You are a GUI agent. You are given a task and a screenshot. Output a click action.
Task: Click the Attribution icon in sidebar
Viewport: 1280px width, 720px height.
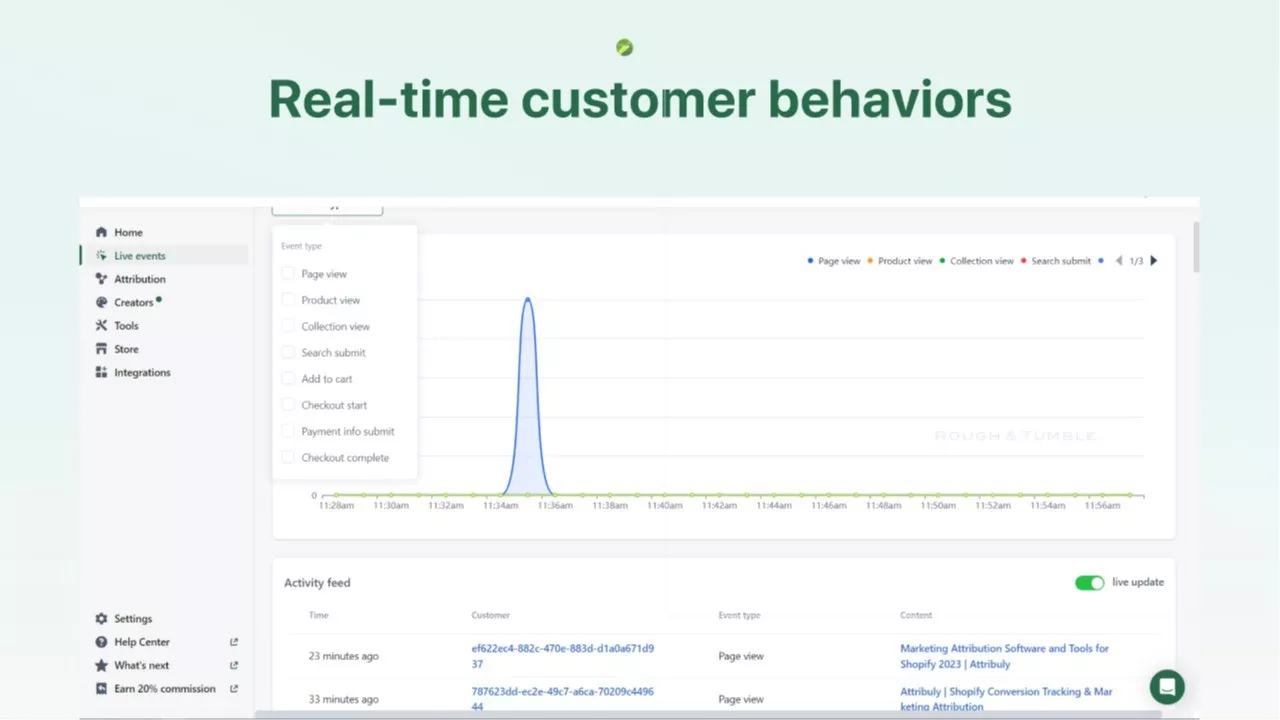(101, 279)
